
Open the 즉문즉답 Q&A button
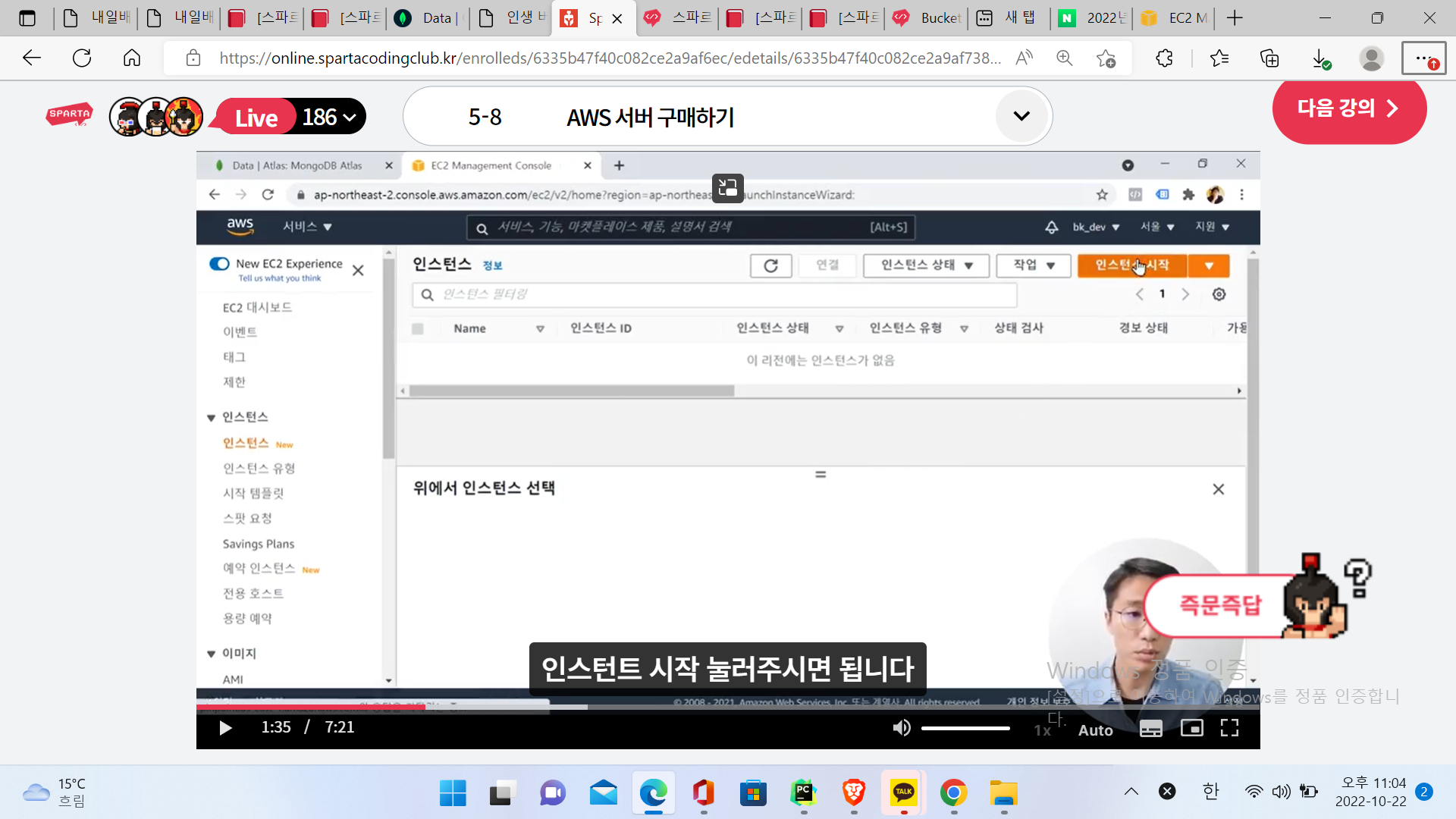[x=1219, y=604]
